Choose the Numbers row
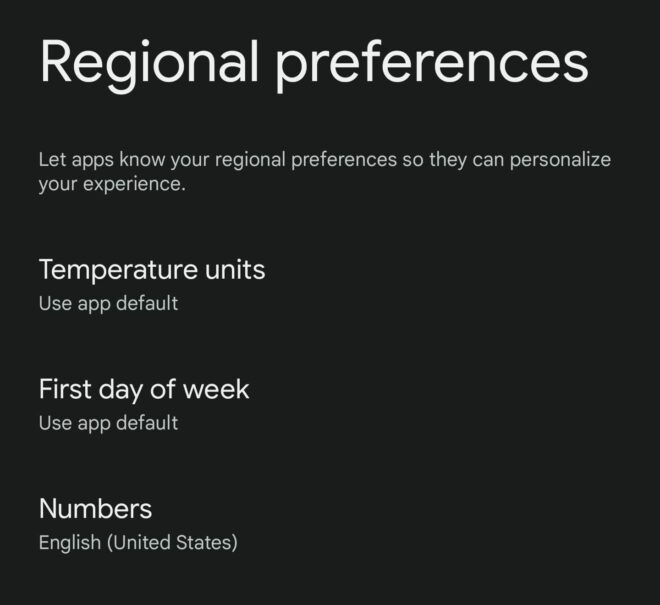This screenshot has width=660, height=605. (x=330, y=525)
